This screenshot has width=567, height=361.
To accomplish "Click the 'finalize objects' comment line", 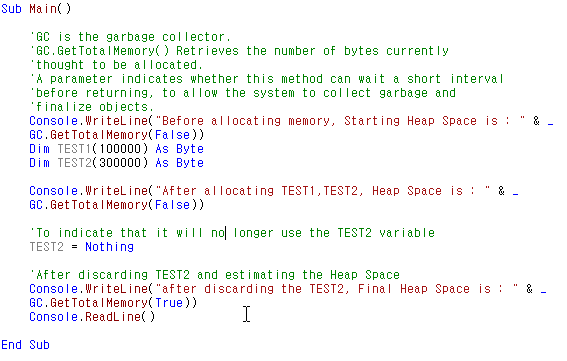I will (x=92, y=107).
